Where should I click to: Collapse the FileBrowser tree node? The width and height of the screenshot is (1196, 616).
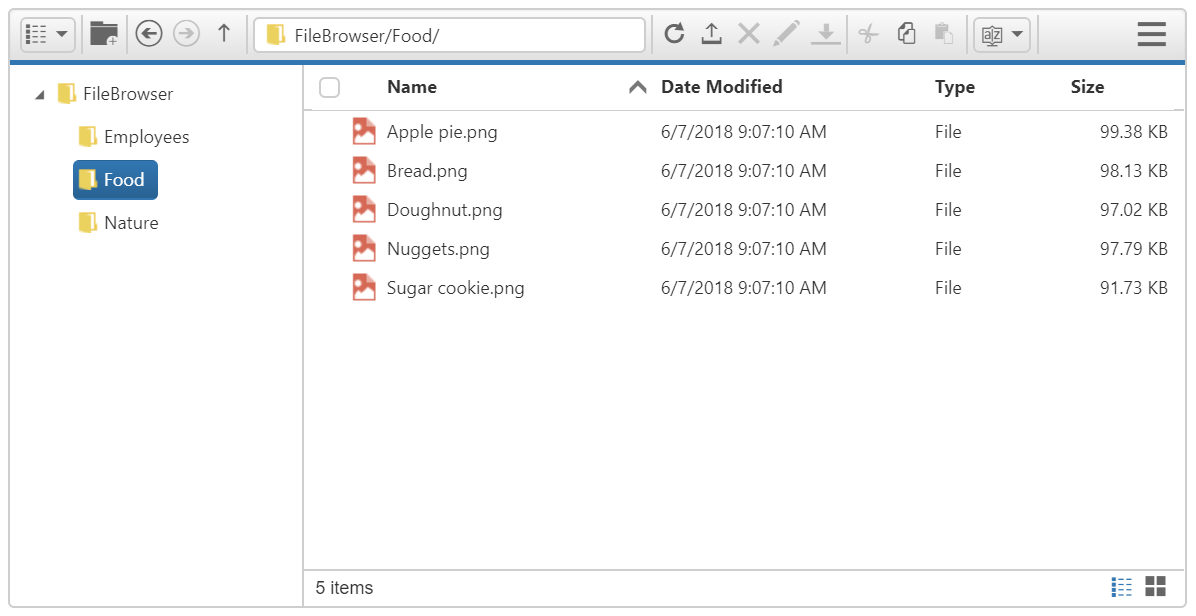point(40,93)
